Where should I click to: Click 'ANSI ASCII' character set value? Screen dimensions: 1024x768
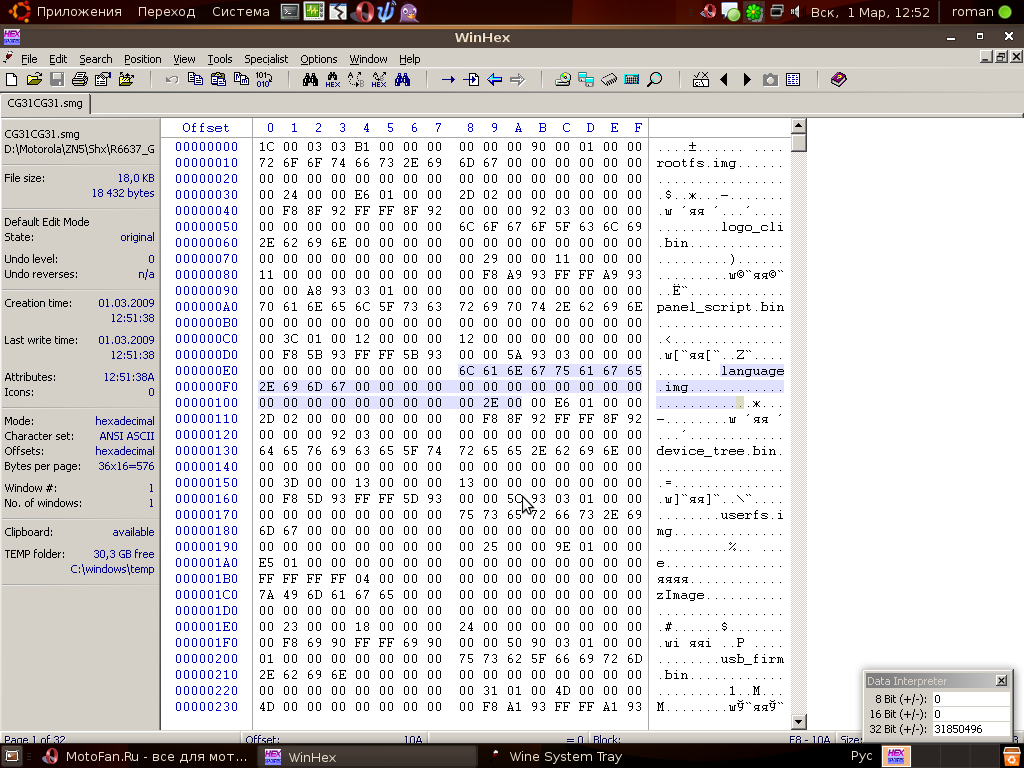[x=127, y=436]
